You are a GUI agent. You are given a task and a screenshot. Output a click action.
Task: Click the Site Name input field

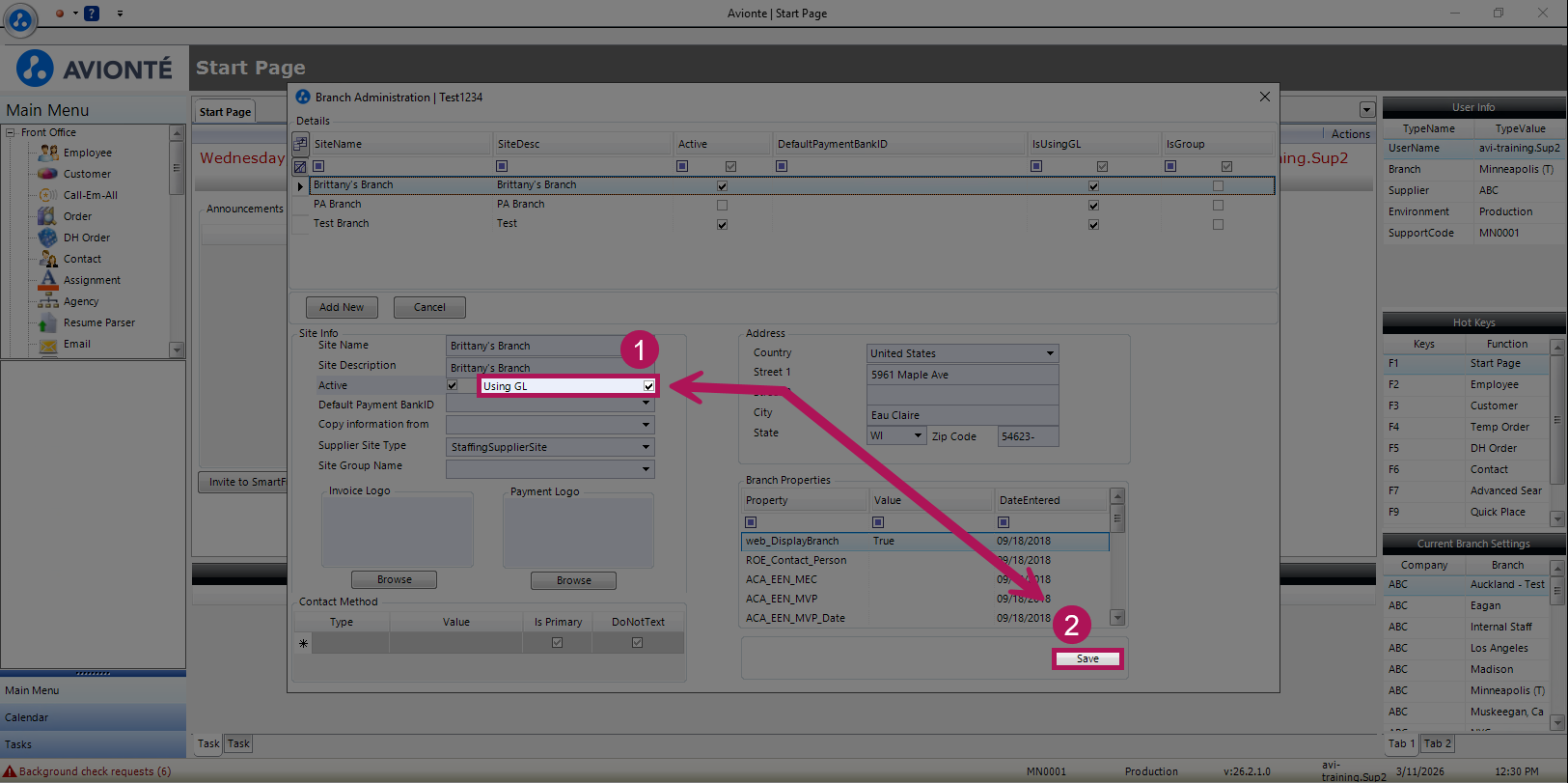click(550, 346)
